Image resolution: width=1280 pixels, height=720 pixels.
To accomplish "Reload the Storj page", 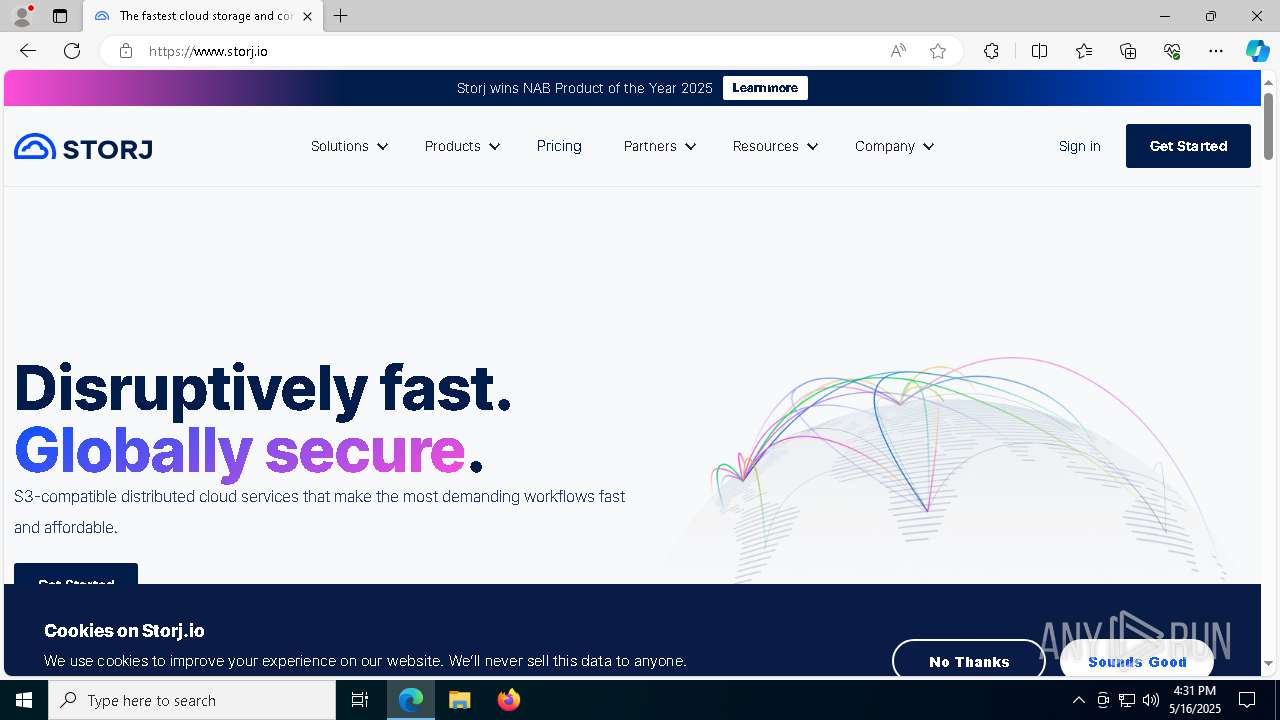I will point(72,51).
